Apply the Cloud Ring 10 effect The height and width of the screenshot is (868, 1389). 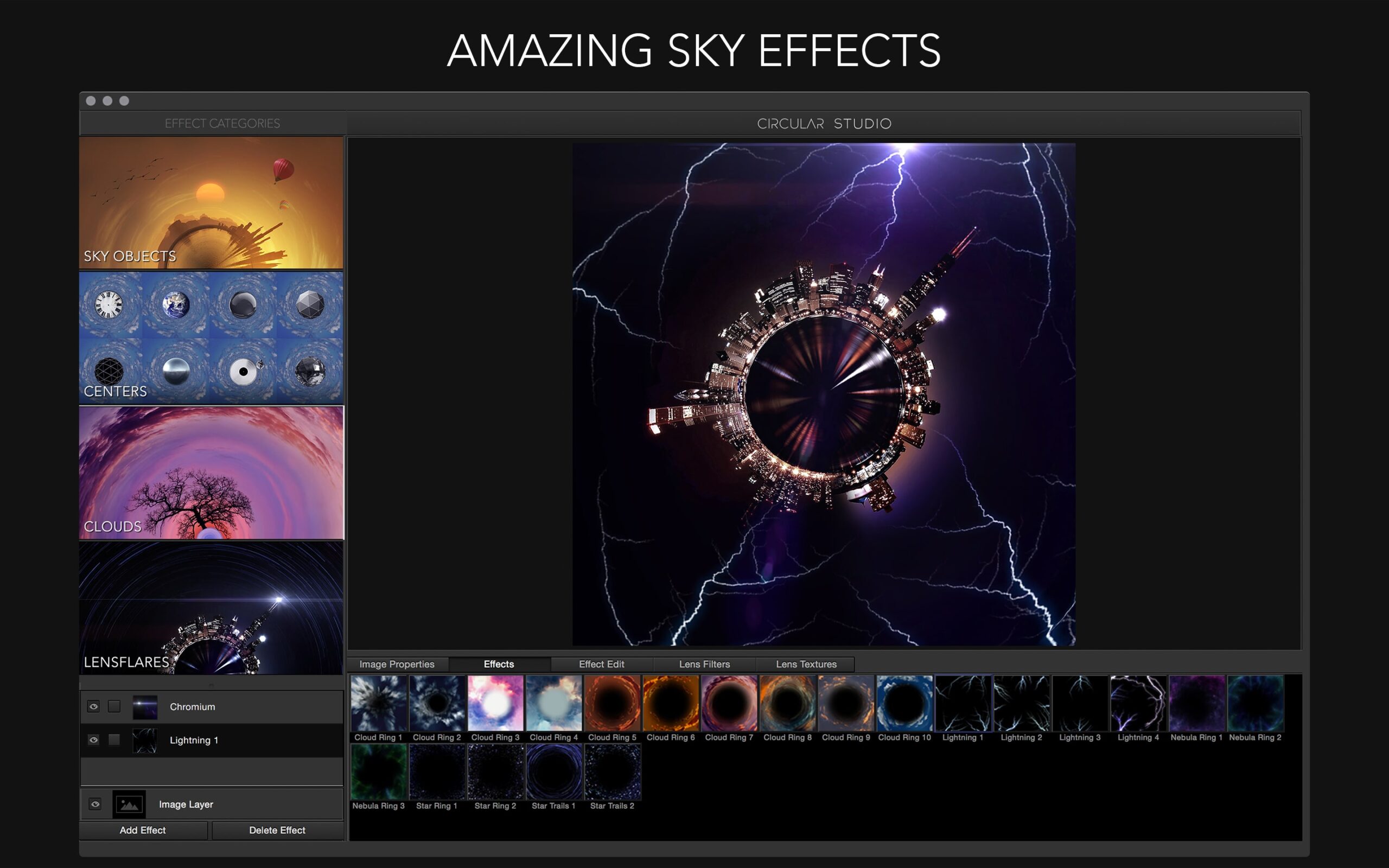point(904,704)
